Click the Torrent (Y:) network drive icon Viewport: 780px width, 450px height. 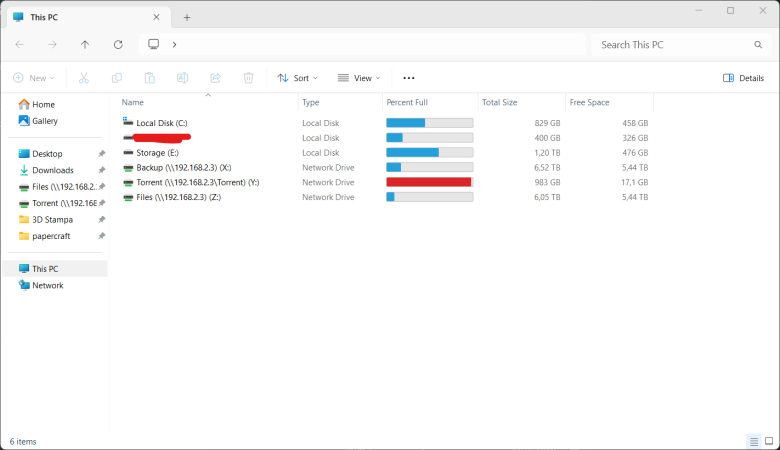click(x=128, y=182)
